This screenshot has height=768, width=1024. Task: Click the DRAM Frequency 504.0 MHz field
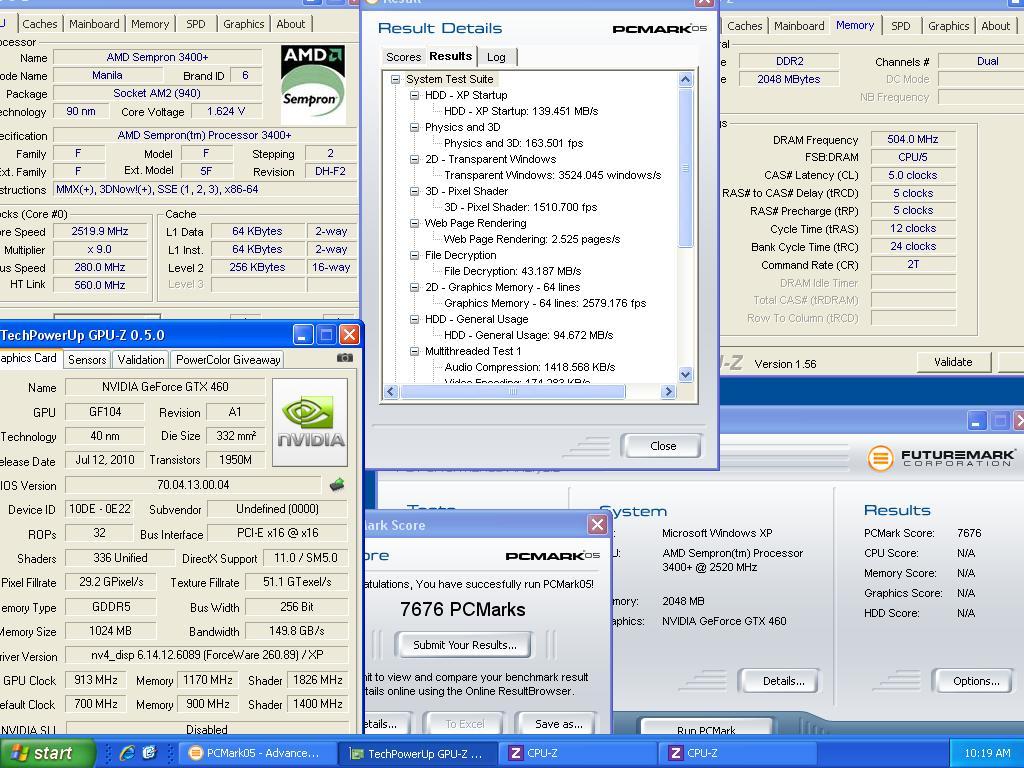pyautogui.click(x=912, y=139)
